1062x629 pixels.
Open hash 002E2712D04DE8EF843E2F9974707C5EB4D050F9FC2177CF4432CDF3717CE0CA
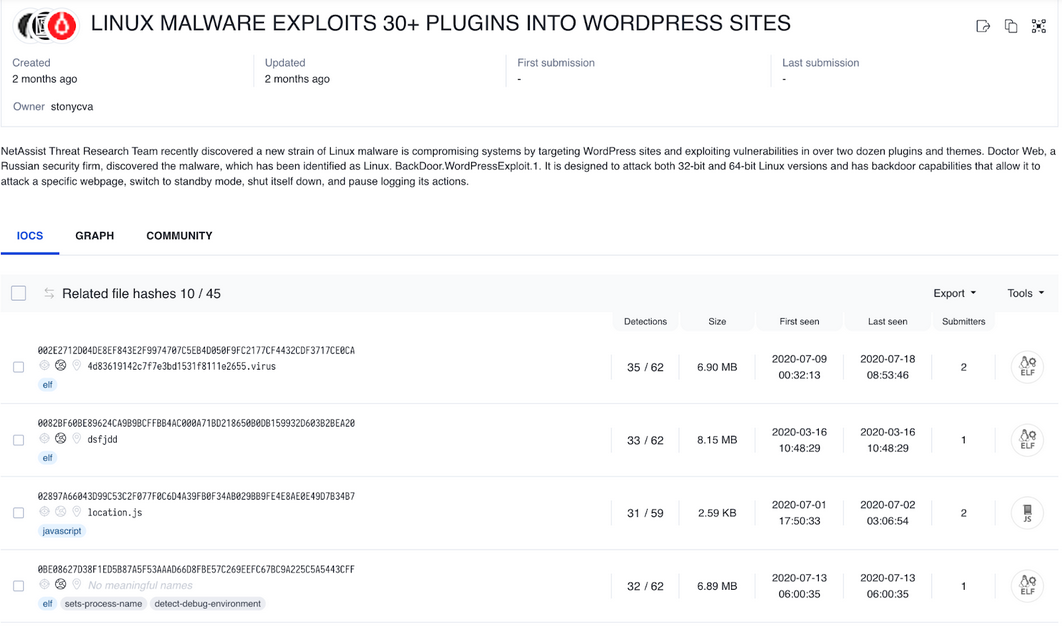click(x=196, y=350)
